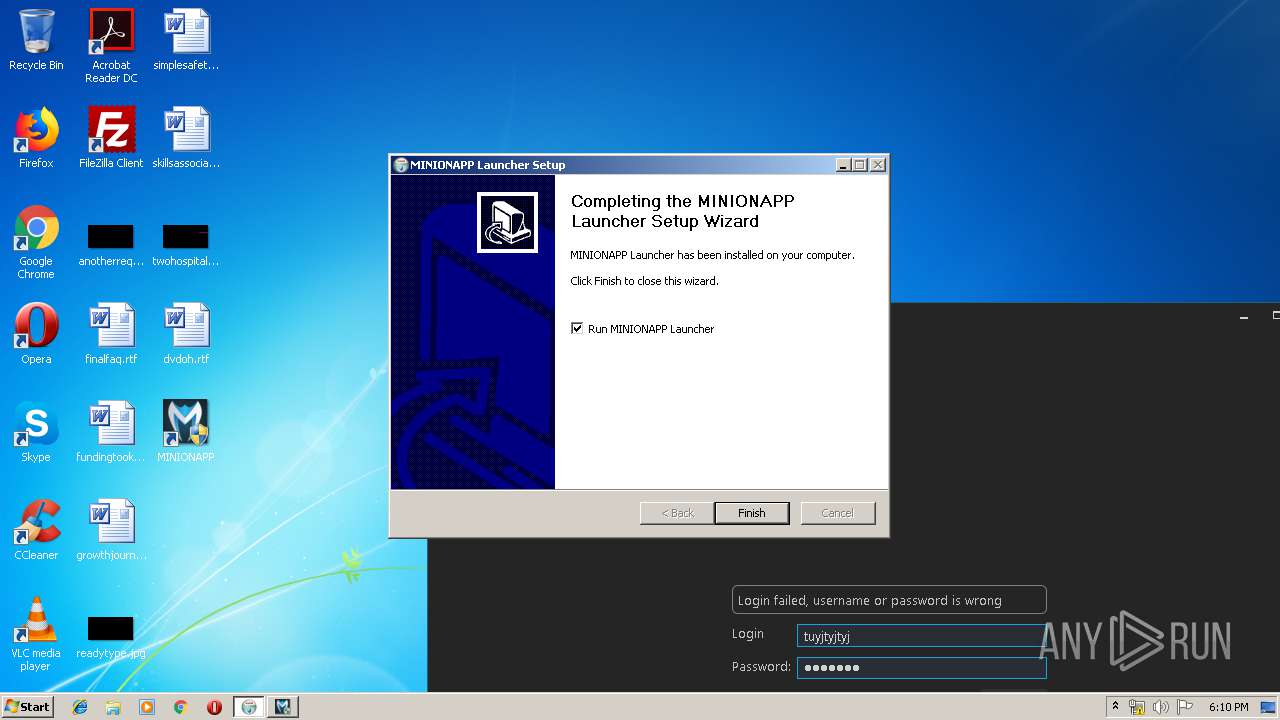Open Internet Explorer in taskbar
The image size is (1280, 720).
point(80,707)
